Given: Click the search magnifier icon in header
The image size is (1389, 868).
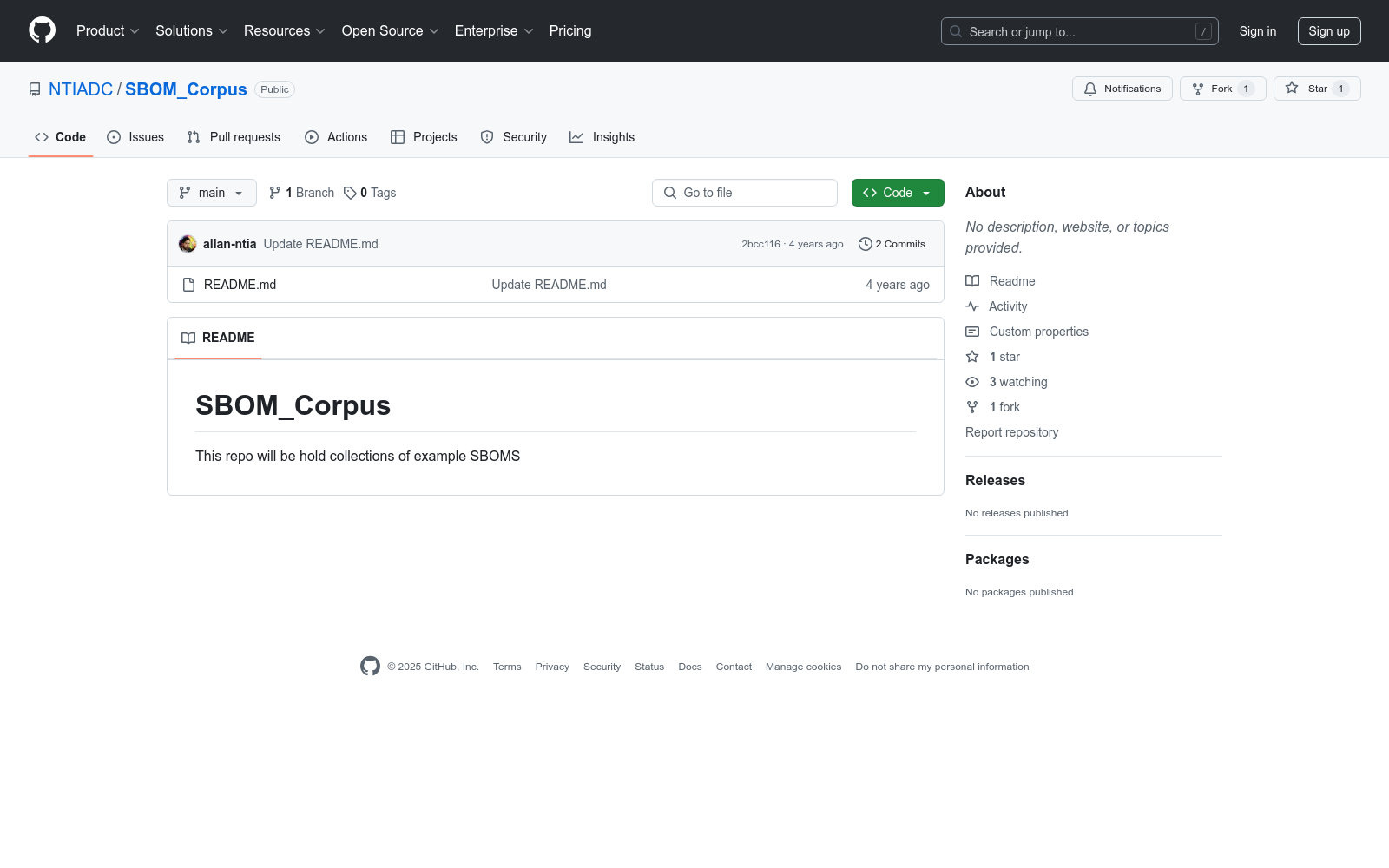Looking at the screenshot, I should point(956,31).
